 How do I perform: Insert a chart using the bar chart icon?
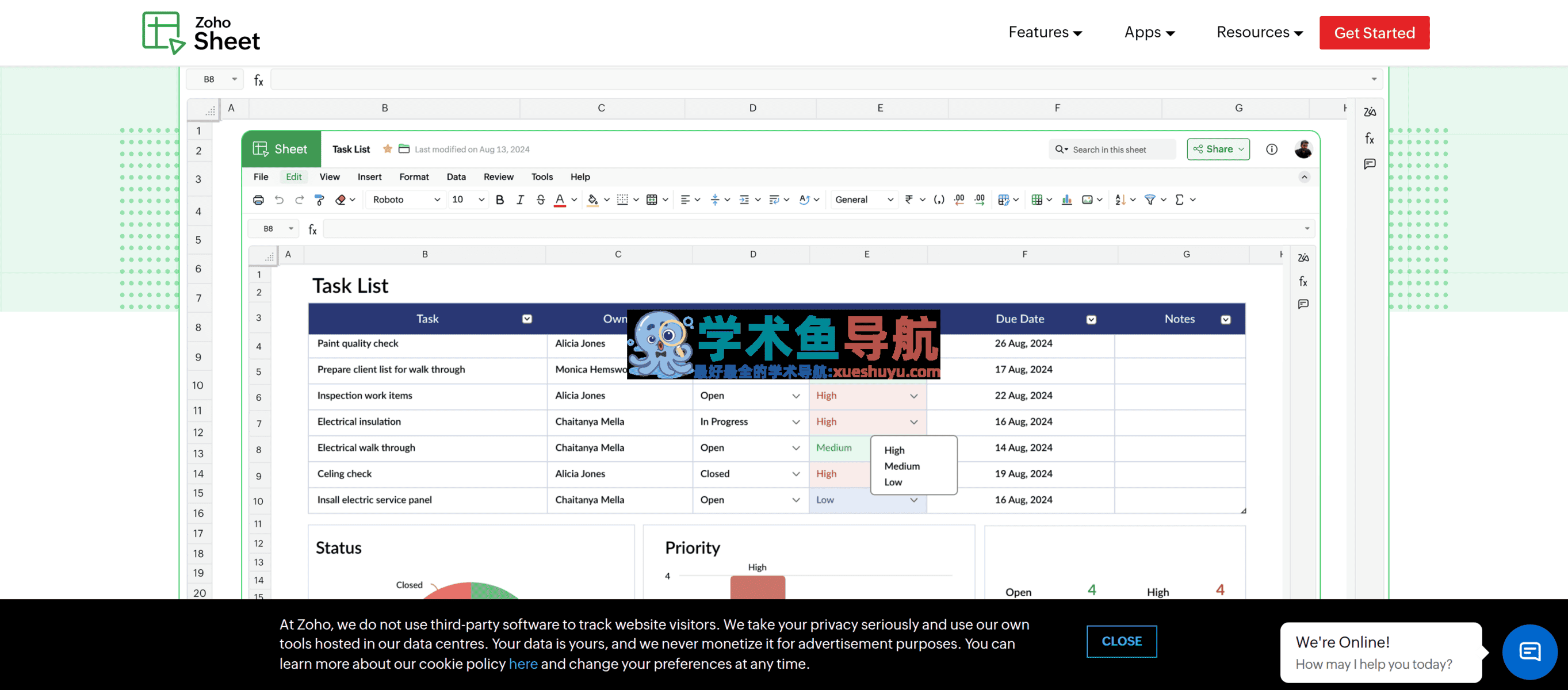[x=1066, y=200]
